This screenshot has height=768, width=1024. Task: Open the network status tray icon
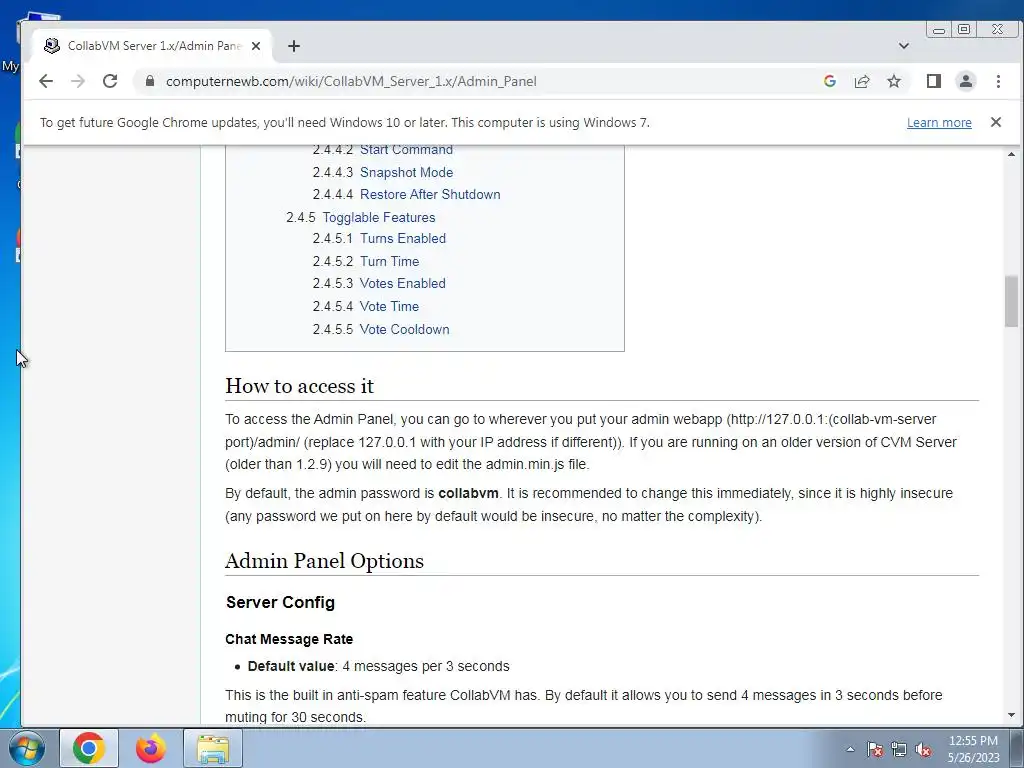click(899, 749)
